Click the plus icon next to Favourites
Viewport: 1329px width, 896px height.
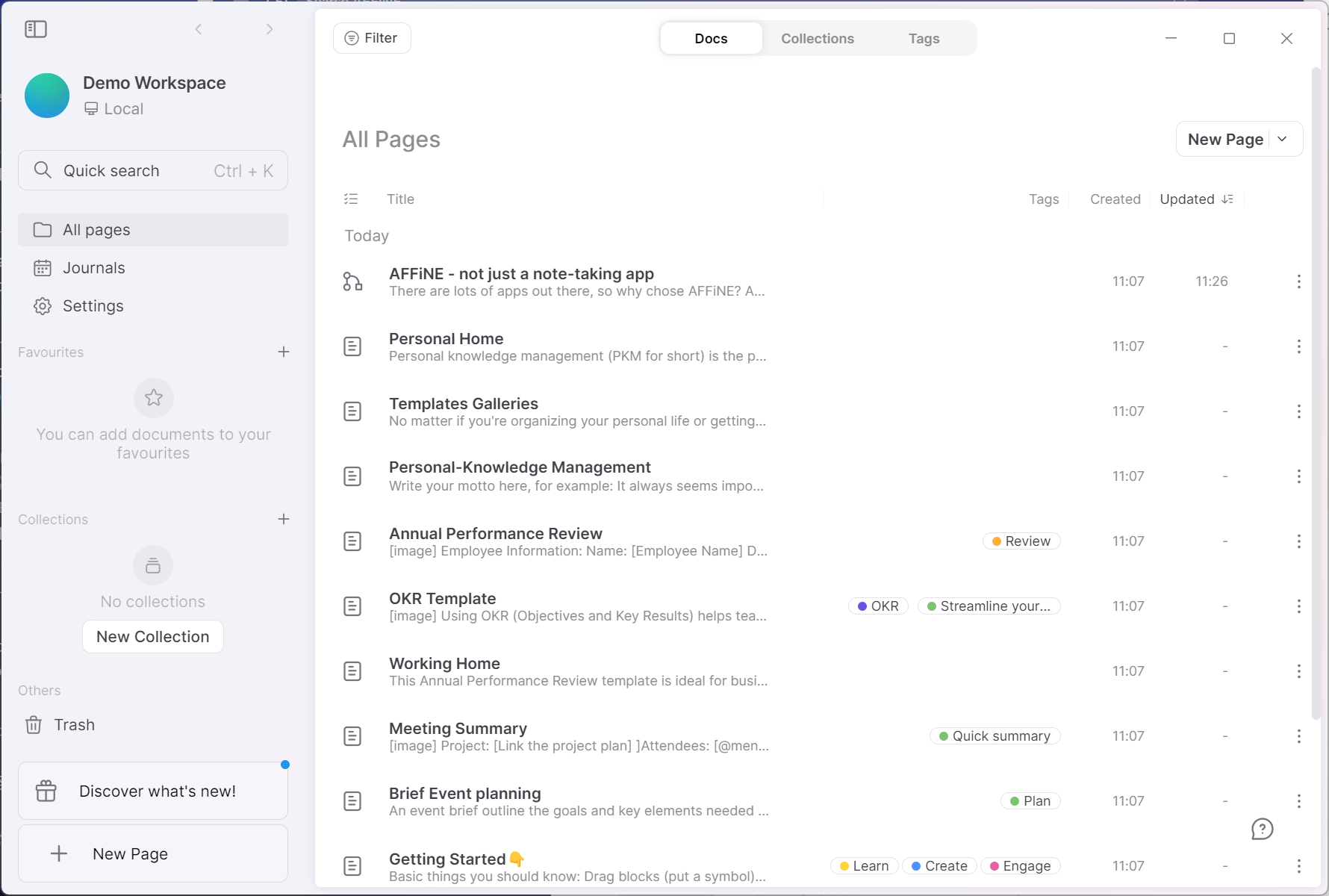[284, 352]
